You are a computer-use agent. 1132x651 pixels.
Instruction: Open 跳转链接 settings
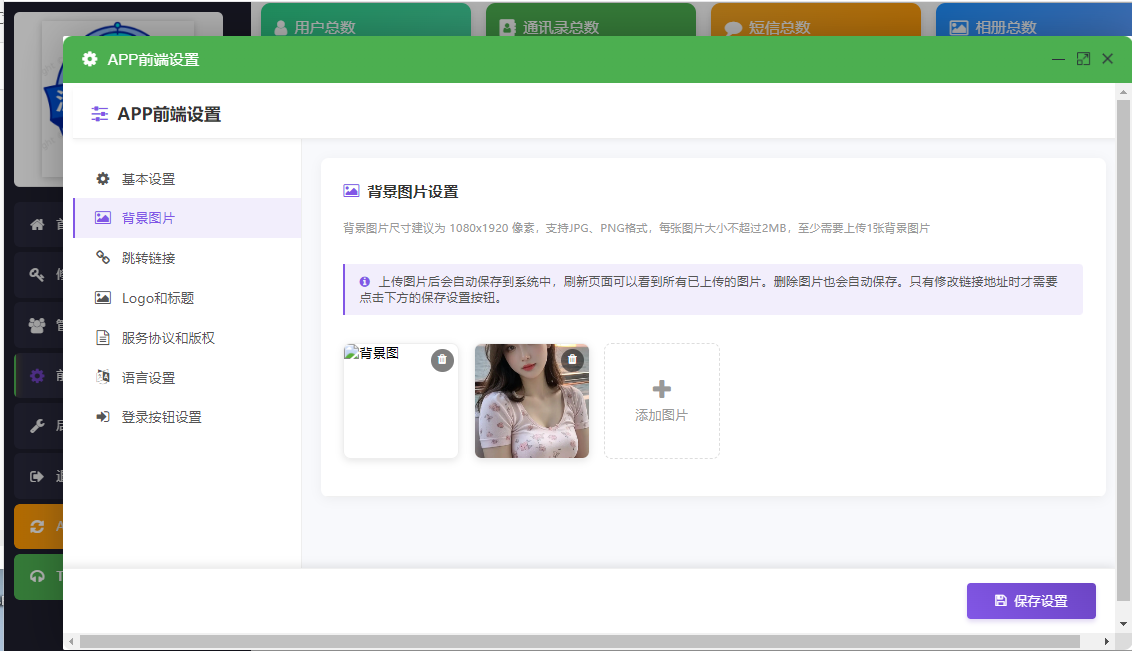[187, 258]
